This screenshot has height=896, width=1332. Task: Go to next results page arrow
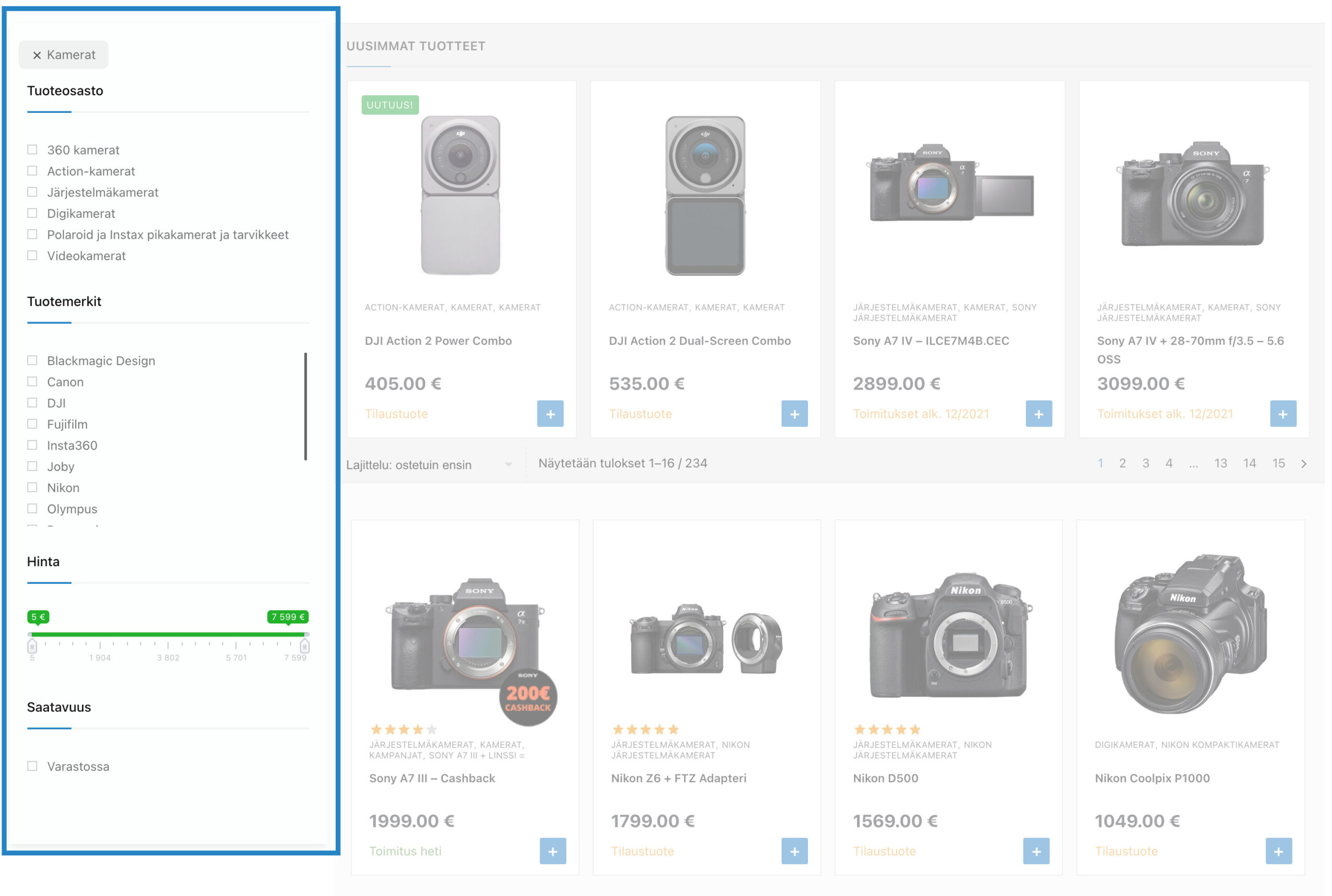pos(1303,464)
